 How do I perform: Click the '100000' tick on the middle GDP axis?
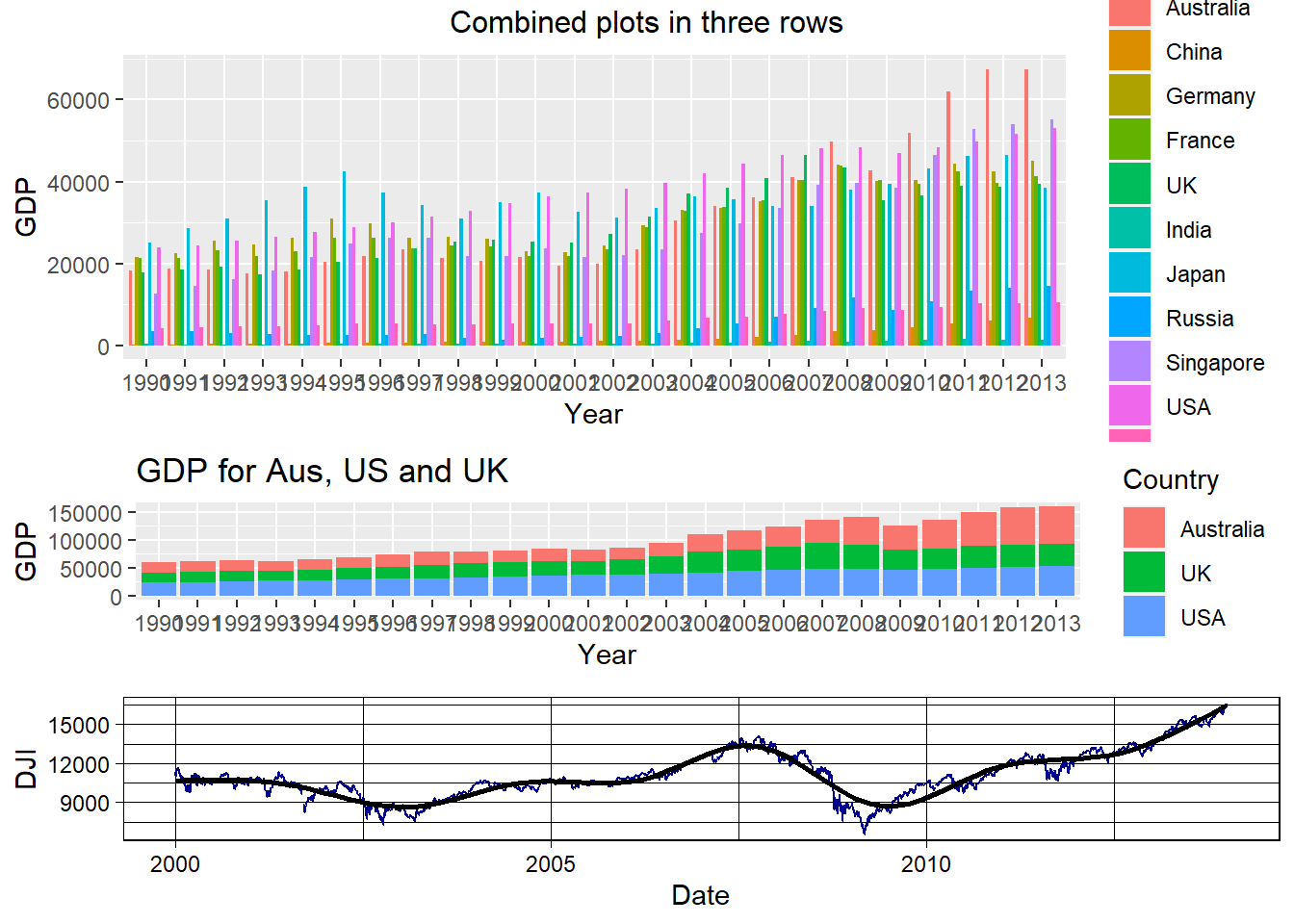pyautogui.click(x=85, y=542)
